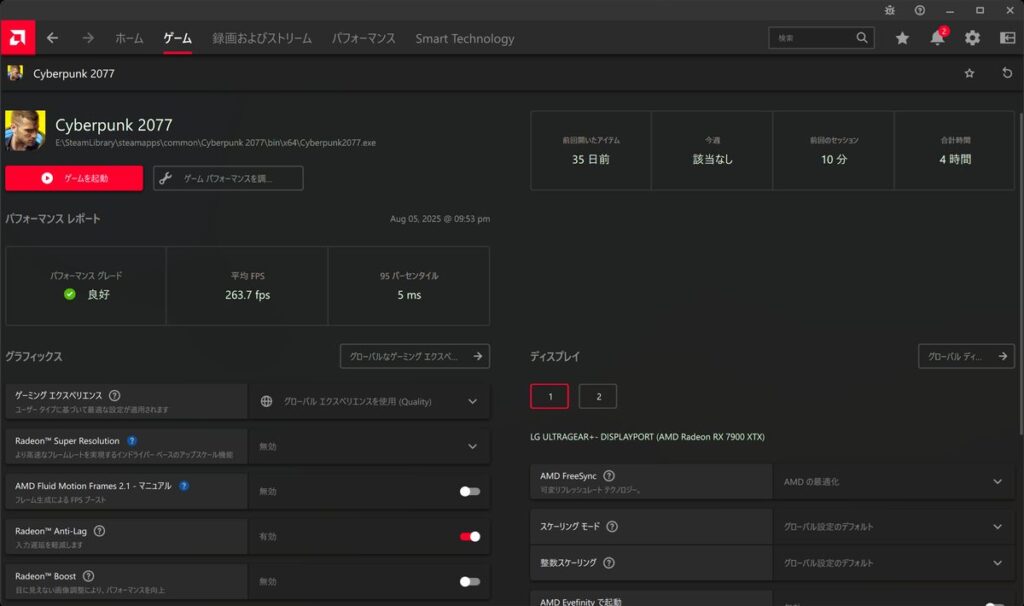Open AMD FreeSync dropdown
The width and height of the screenshot is (1024, 606).
(893, 481)
